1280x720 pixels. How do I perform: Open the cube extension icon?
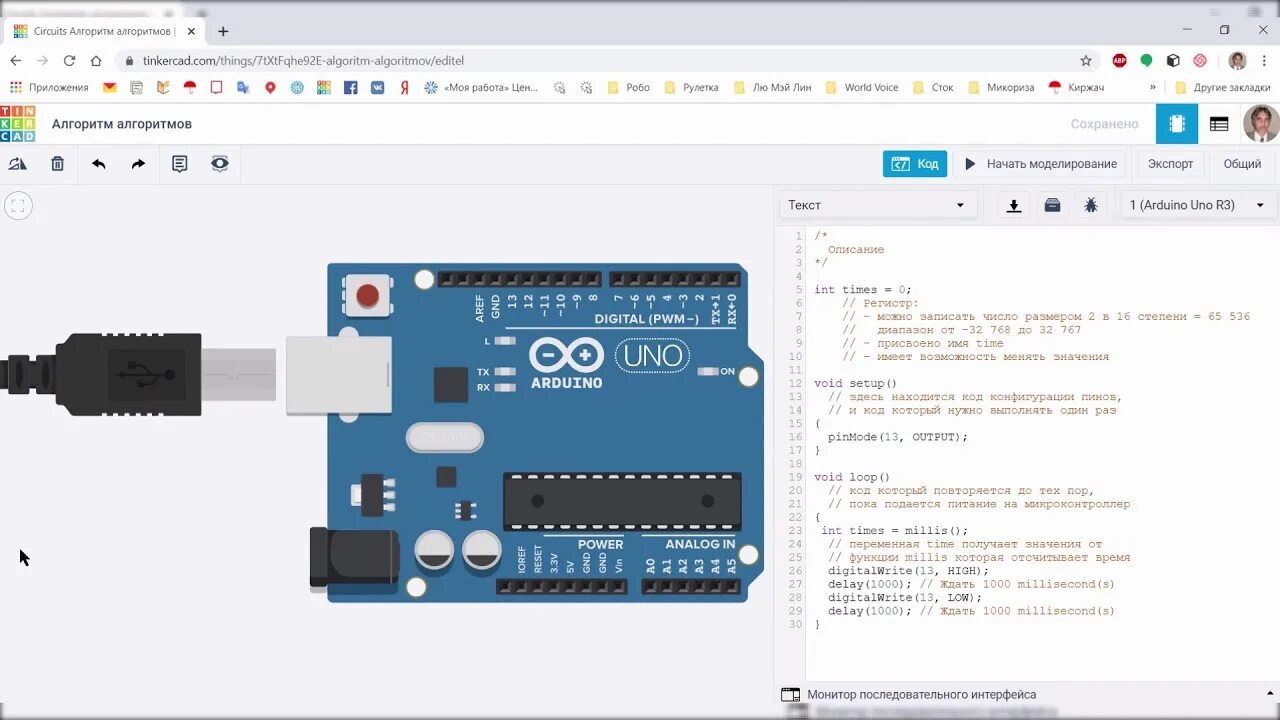click(1173, 60)
